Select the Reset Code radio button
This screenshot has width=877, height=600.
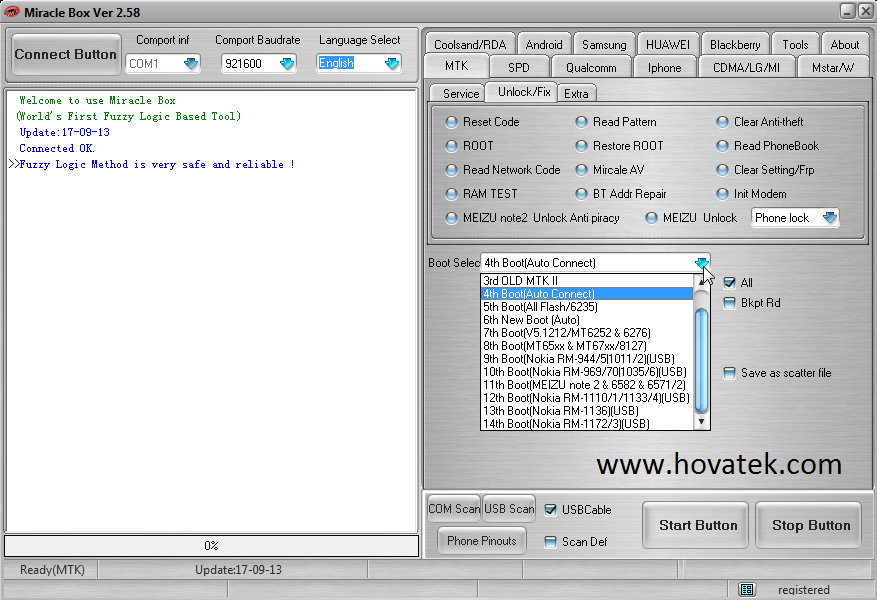pos(451,122)
